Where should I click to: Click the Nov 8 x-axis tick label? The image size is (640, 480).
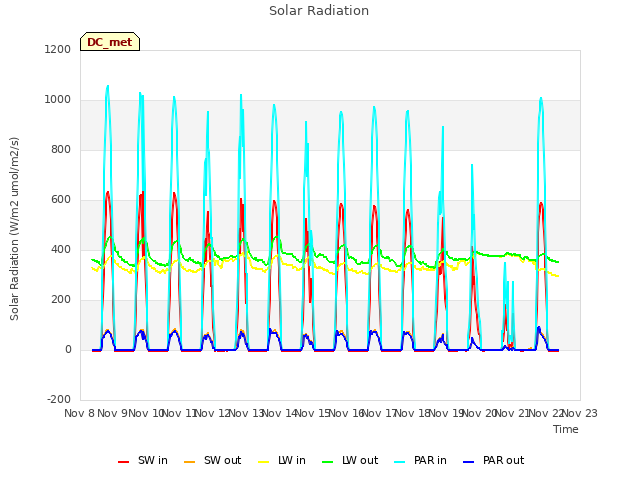tap(79, 413)
